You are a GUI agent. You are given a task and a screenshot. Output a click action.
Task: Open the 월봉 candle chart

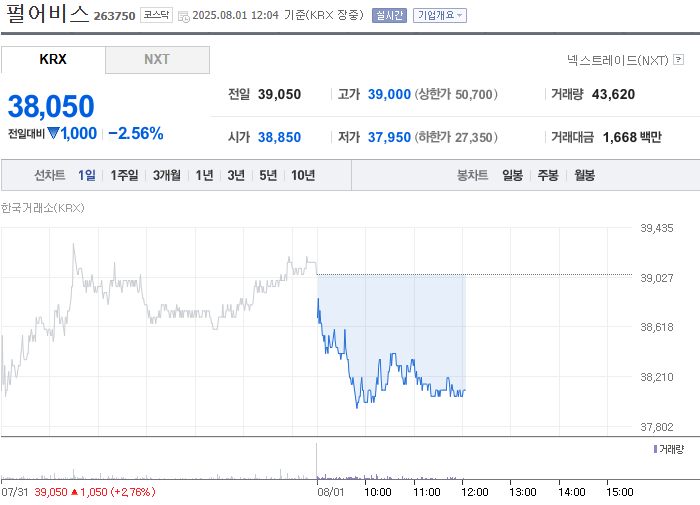584,175
